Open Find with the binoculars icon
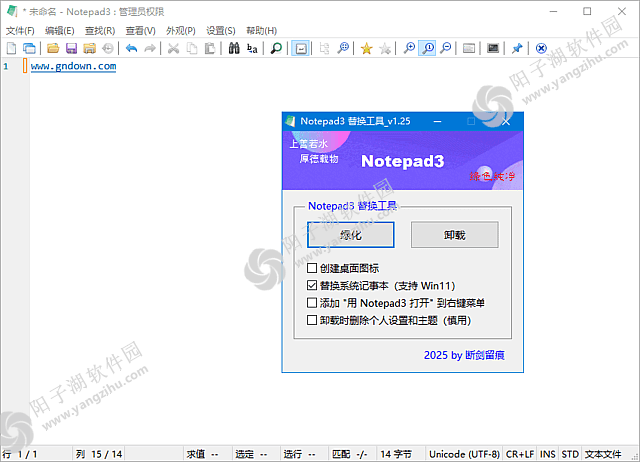Image resolution: width=640 pixels, height=462 pixels. click(234, 49)
